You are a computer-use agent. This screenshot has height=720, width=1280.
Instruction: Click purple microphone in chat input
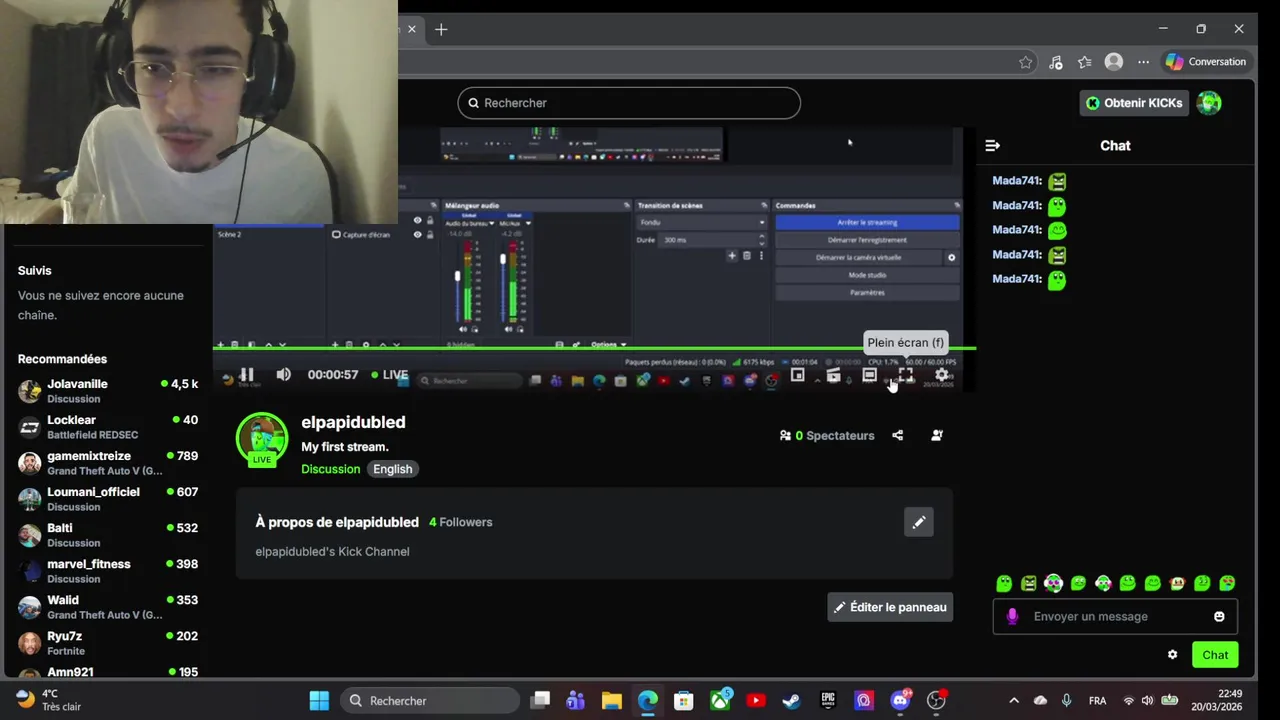(1012, 617)
